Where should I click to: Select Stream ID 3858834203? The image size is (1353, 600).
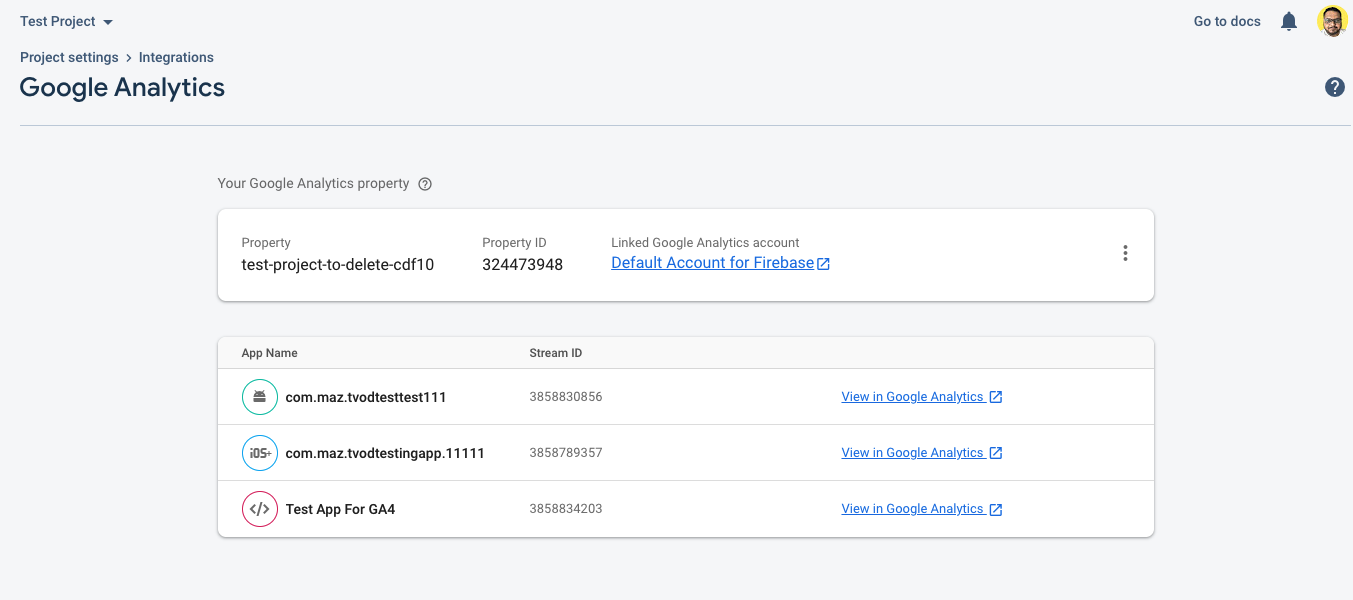[566, 509]
